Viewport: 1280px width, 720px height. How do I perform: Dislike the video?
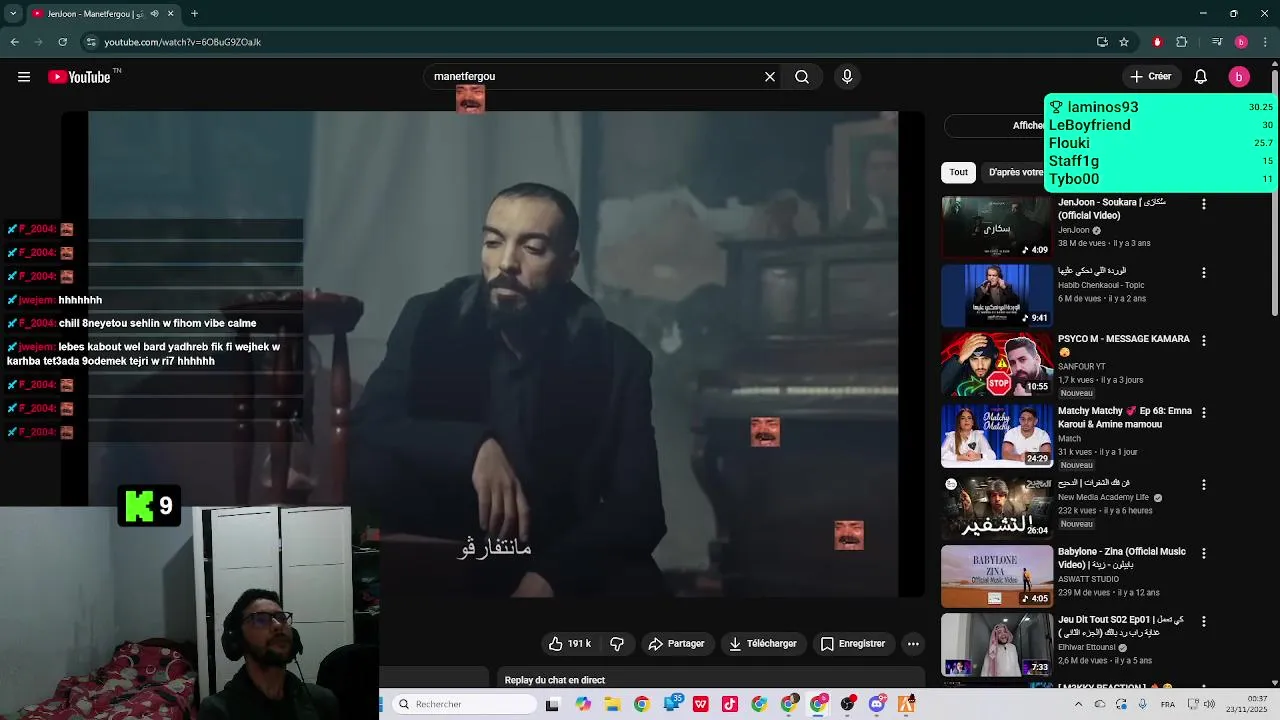(x=617, y=644)
